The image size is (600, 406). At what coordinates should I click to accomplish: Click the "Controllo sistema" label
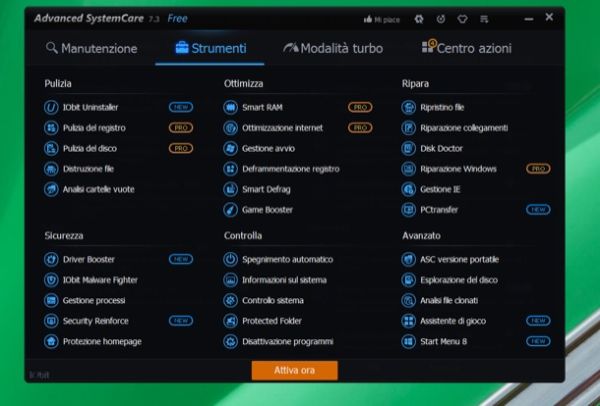[273, 301]
